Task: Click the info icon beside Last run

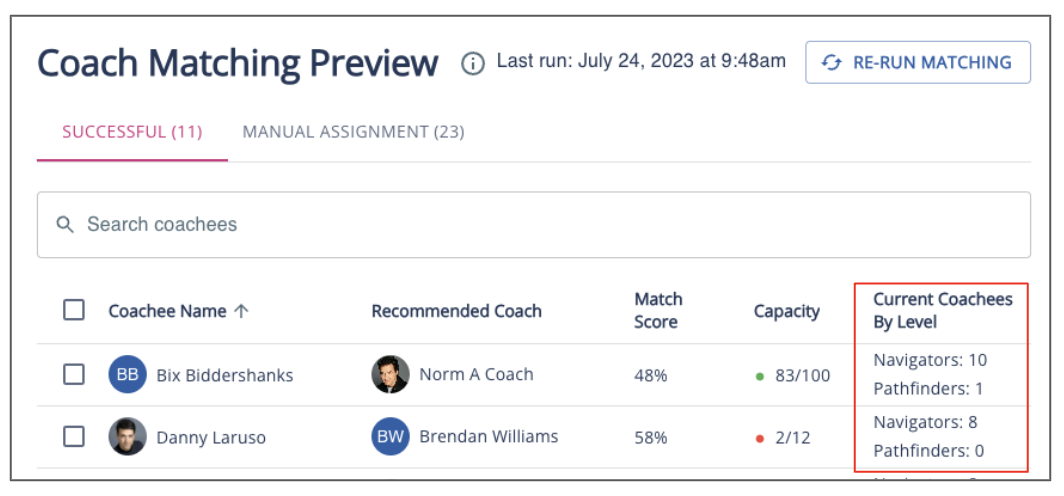Action: (x=472, y=63)
